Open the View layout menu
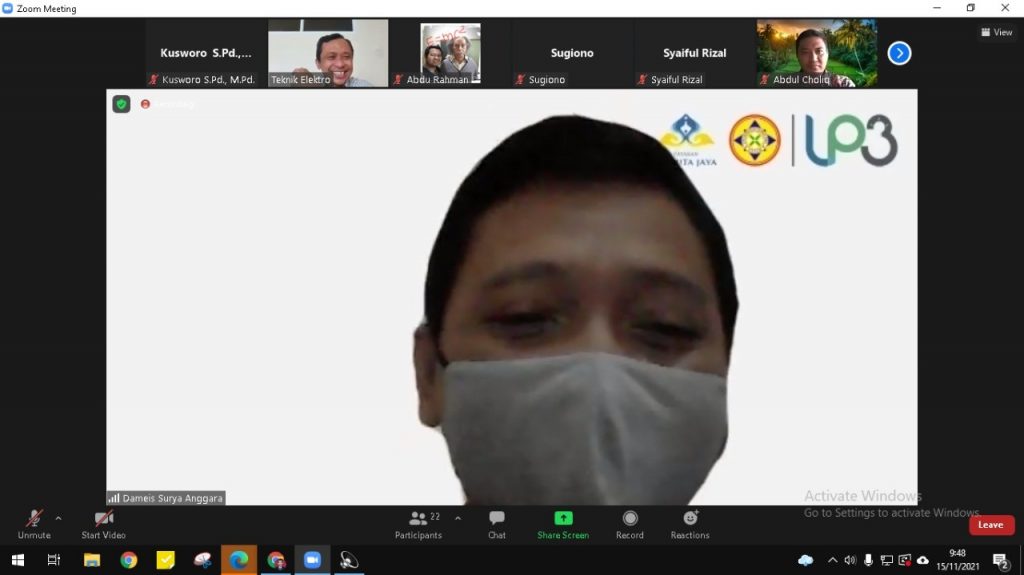1024x575 pixels. coord(996,32)
